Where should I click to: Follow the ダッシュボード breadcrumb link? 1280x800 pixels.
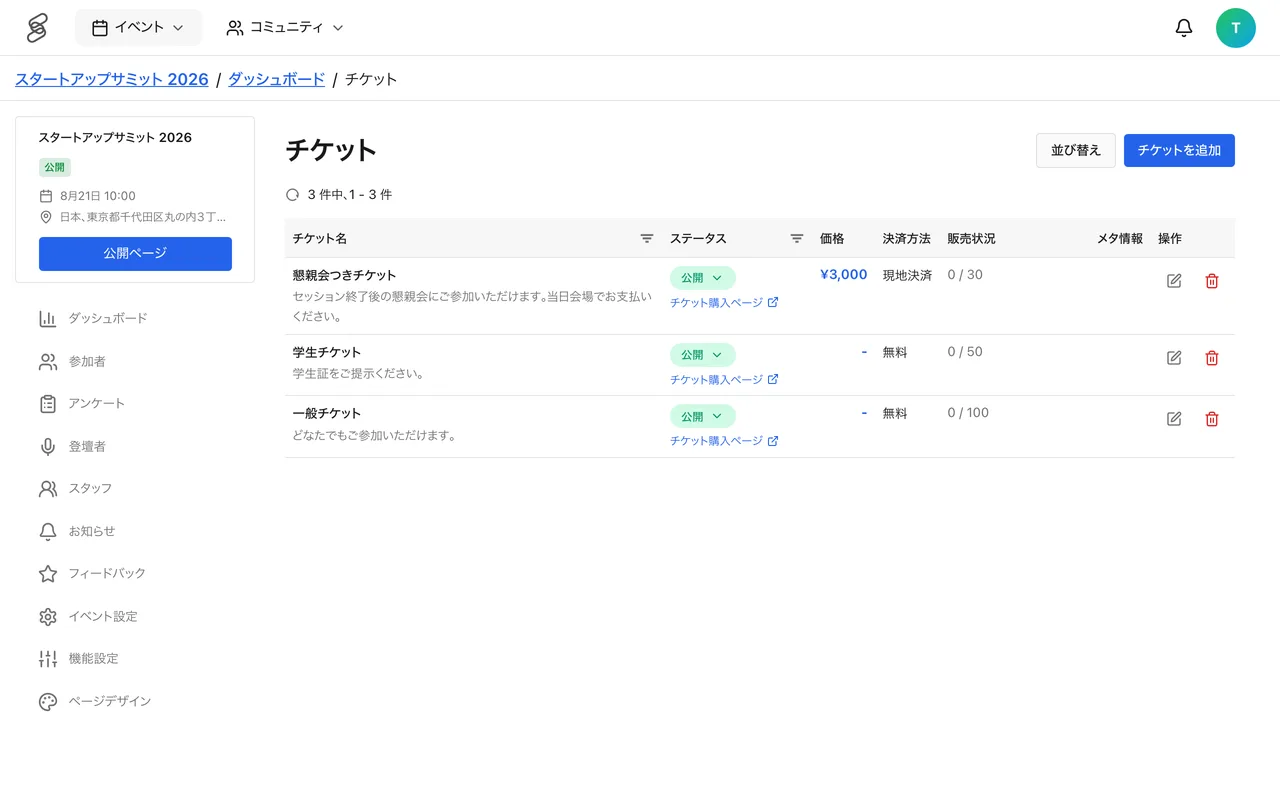pyautogui.click(x=277, y=79)
